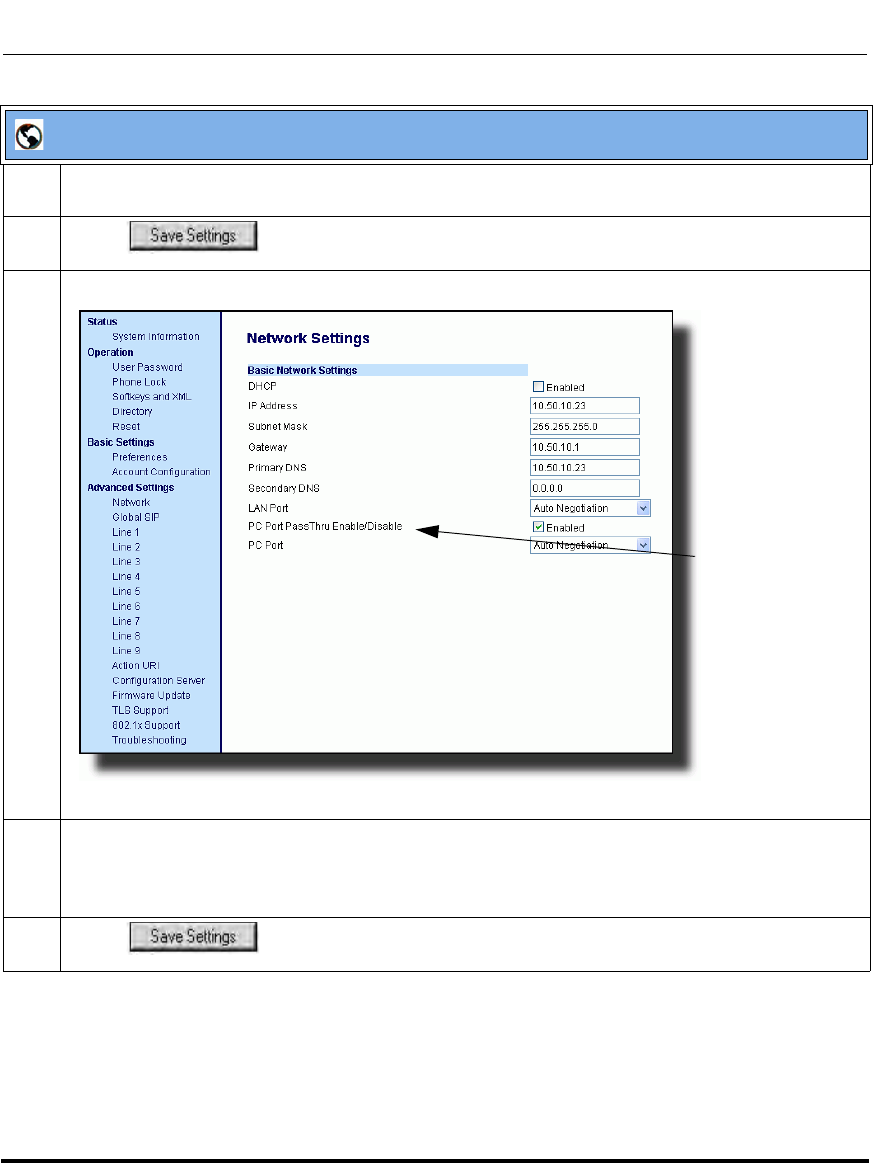
Task: Select Line 2 in the sidebar
Action: point(126,547)
